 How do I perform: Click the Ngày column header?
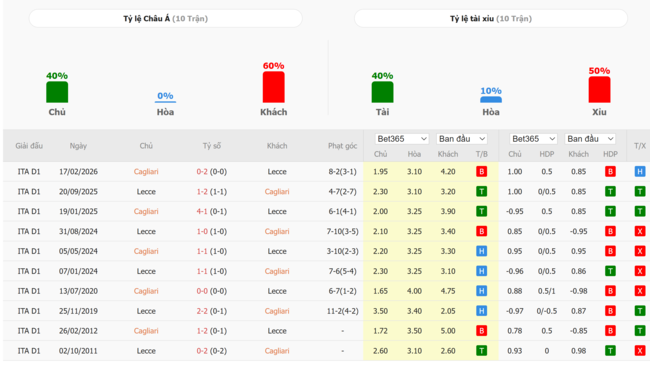point(78,146)
